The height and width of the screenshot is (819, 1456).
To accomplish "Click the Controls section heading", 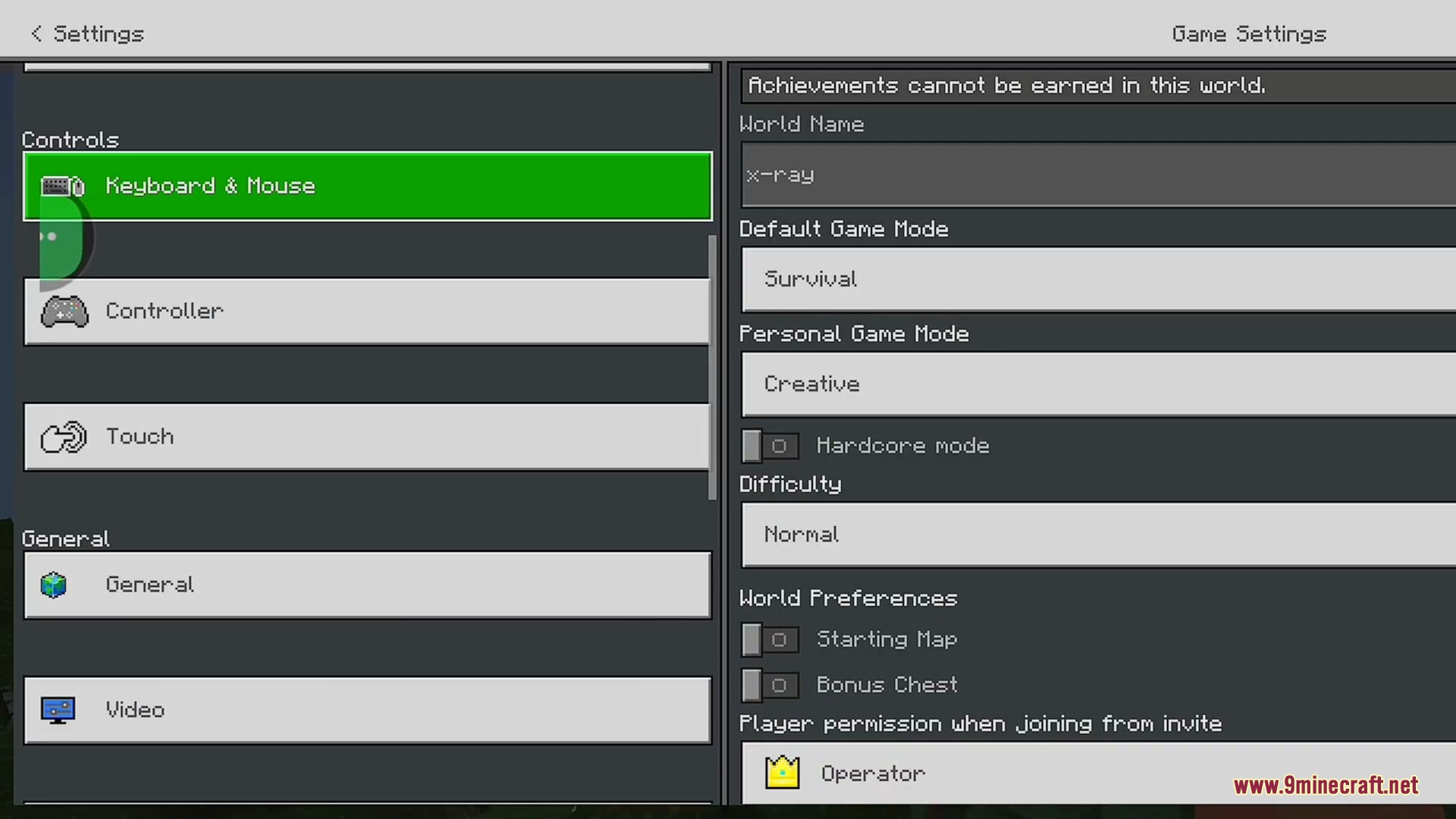I will click(x=71, y=140).
